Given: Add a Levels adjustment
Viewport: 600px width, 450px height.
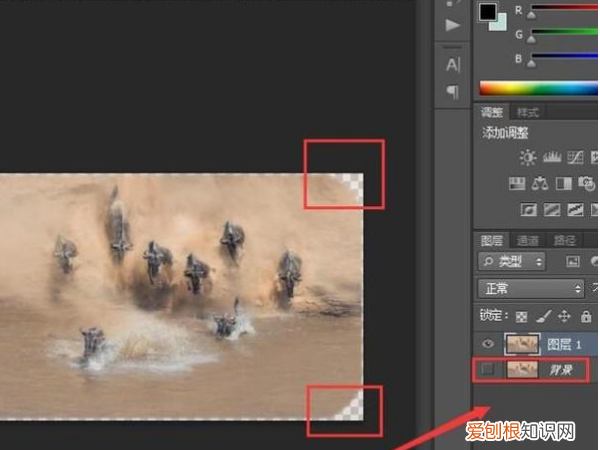Looking at the screenshot, I should 551,158.
